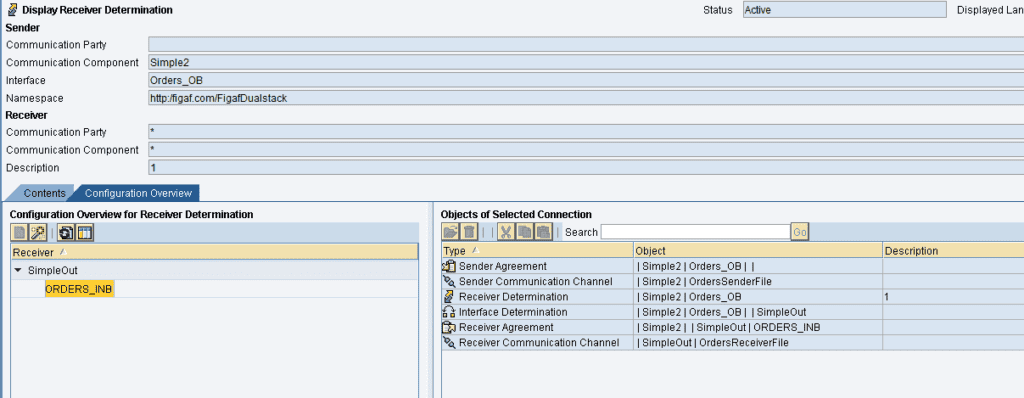Click the Namespace field with figaf.com URL
This screenshot has width=1024, height=398.
(586, 97)
